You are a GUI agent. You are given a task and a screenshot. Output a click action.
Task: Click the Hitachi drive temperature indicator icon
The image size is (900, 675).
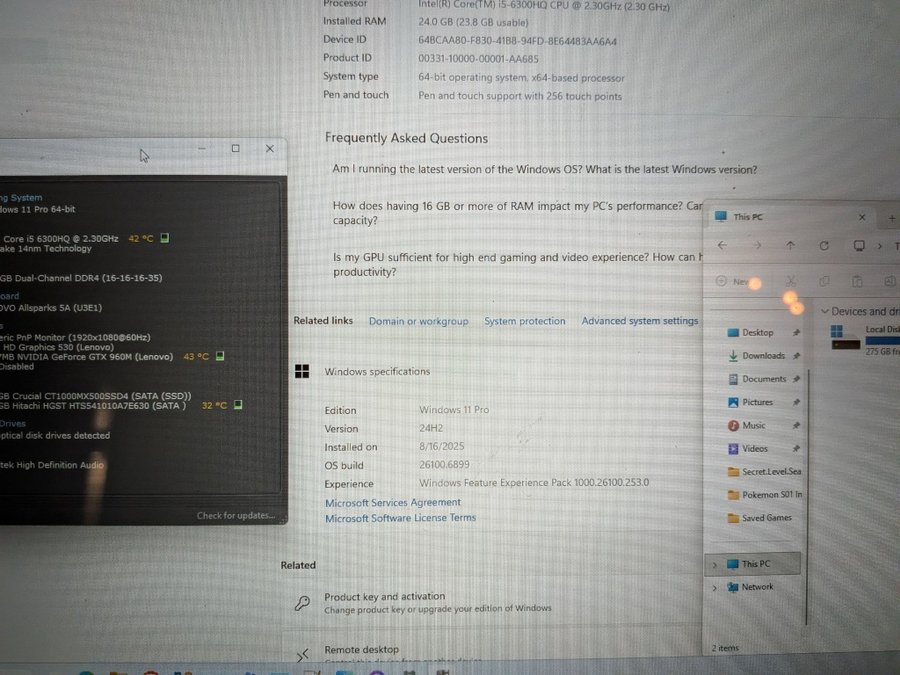(237, 405)
